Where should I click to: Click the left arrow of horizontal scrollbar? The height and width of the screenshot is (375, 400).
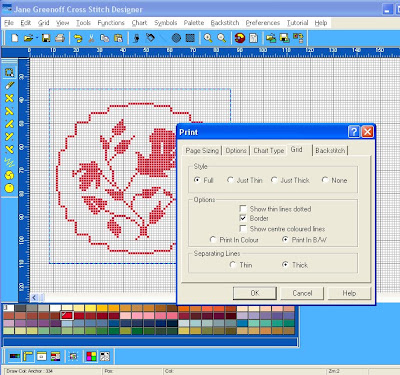coord(34,297)
